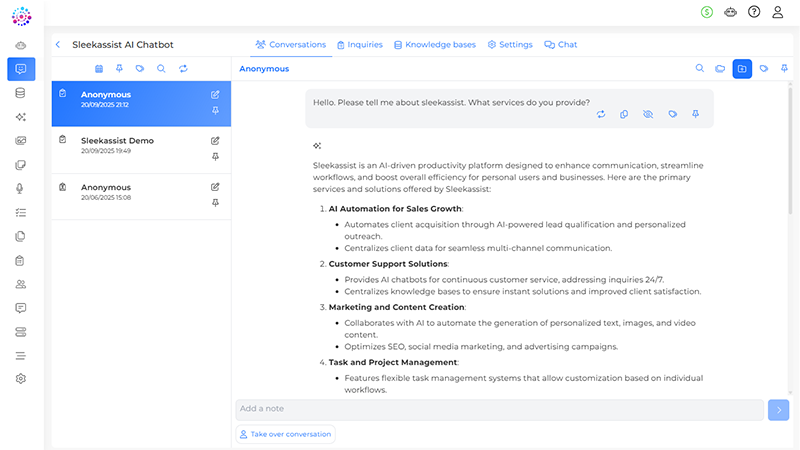The height and width of the screenshot is (450, 800).
Task: Click the robot icon in top bar
Action: [731, 12]
